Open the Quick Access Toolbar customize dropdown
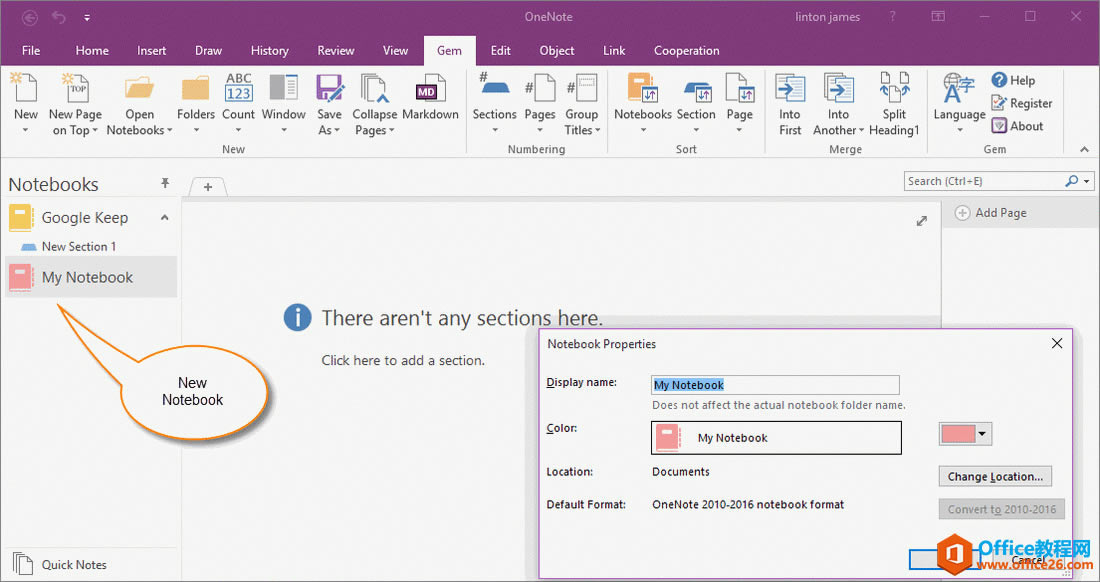This screenshot has height=582, width=1100. point(87,18)
